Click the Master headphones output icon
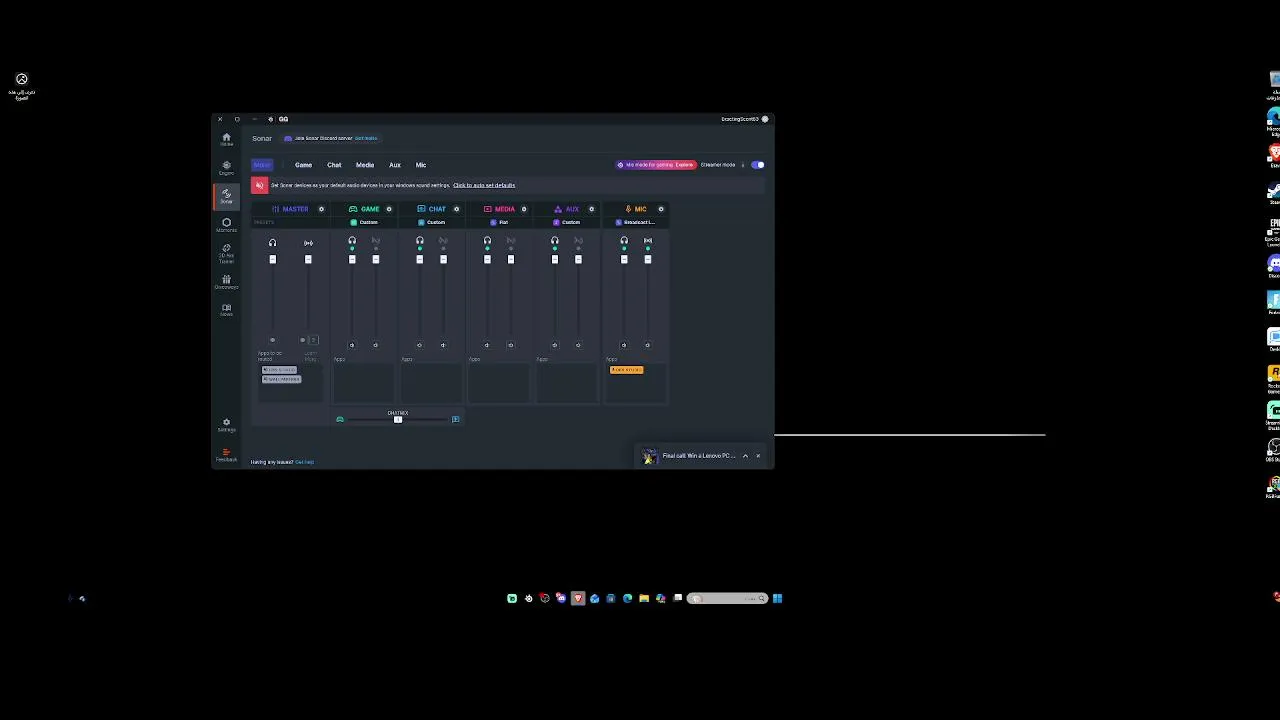Image resolution: width=1280 pixels, height=720 pixels. coord(272,243)
